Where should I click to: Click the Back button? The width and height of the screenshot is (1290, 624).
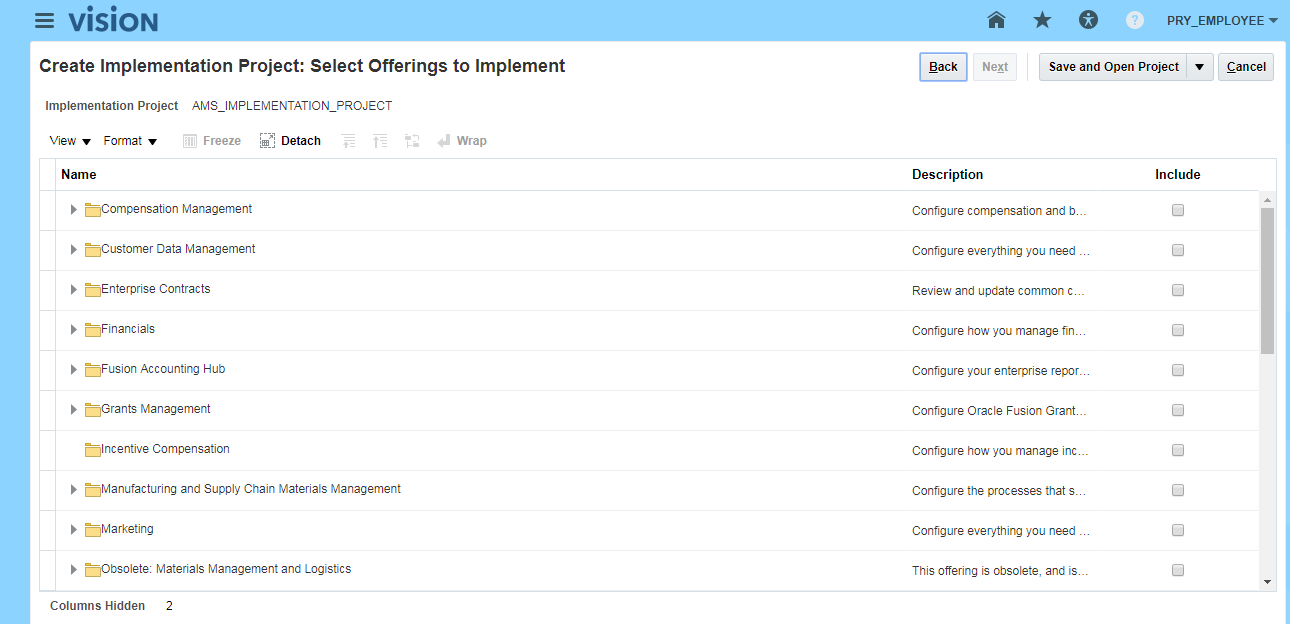click(943, 67)
